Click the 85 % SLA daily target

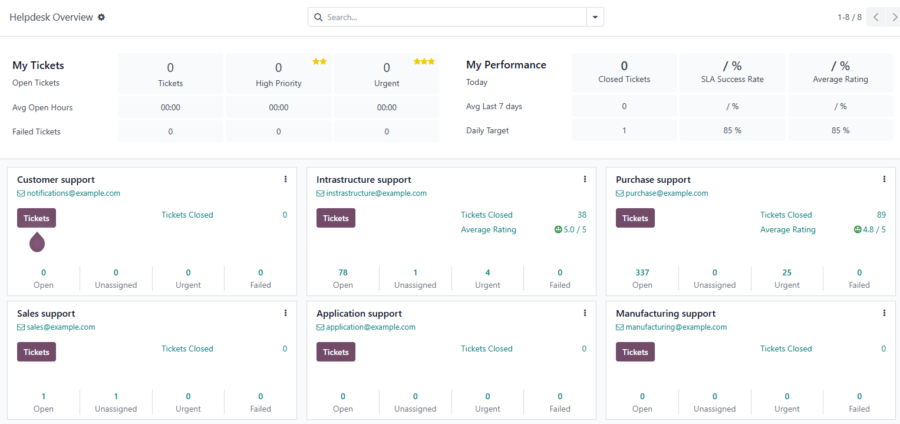[x=731, y=130]
